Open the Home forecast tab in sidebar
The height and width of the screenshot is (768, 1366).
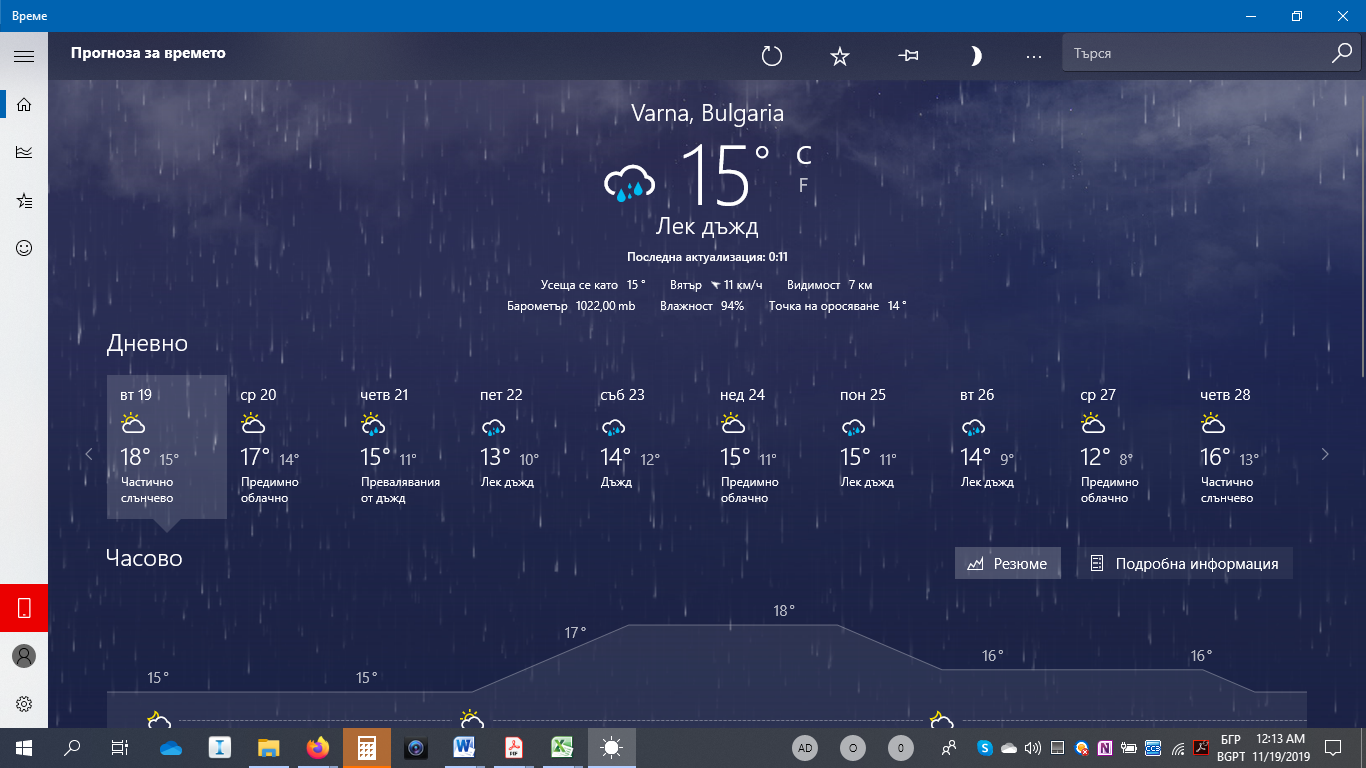(24, 104)
